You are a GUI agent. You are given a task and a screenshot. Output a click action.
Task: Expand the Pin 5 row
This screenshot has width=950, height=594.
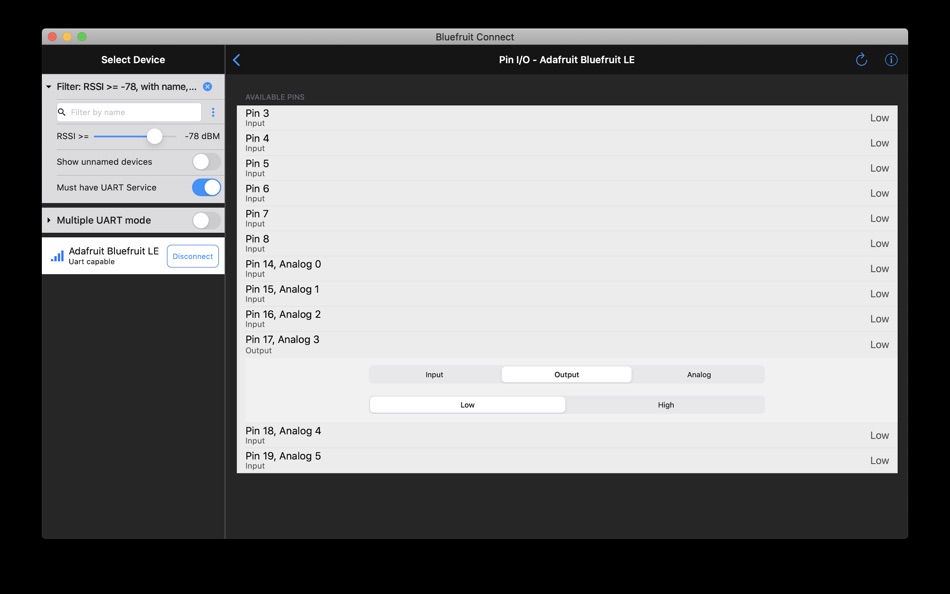567,169
